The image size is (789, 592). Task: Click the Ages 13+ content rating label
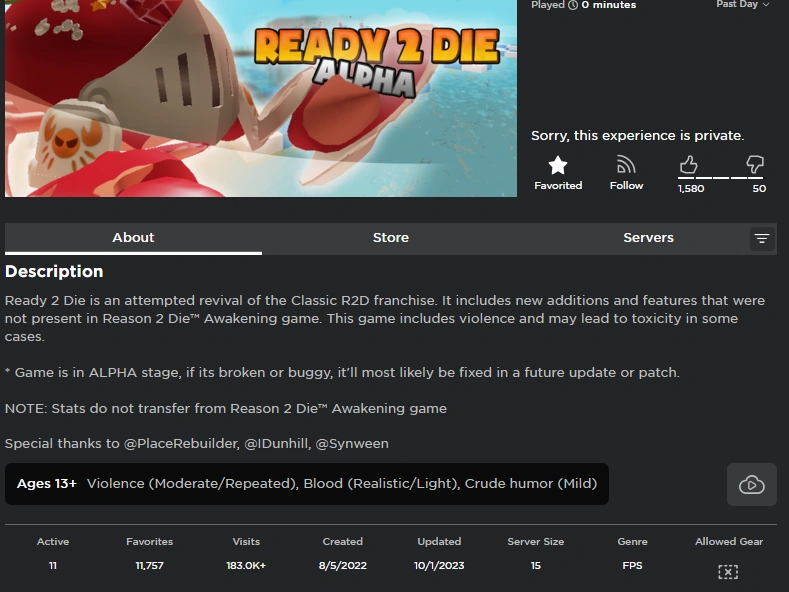tap(47, 484)
